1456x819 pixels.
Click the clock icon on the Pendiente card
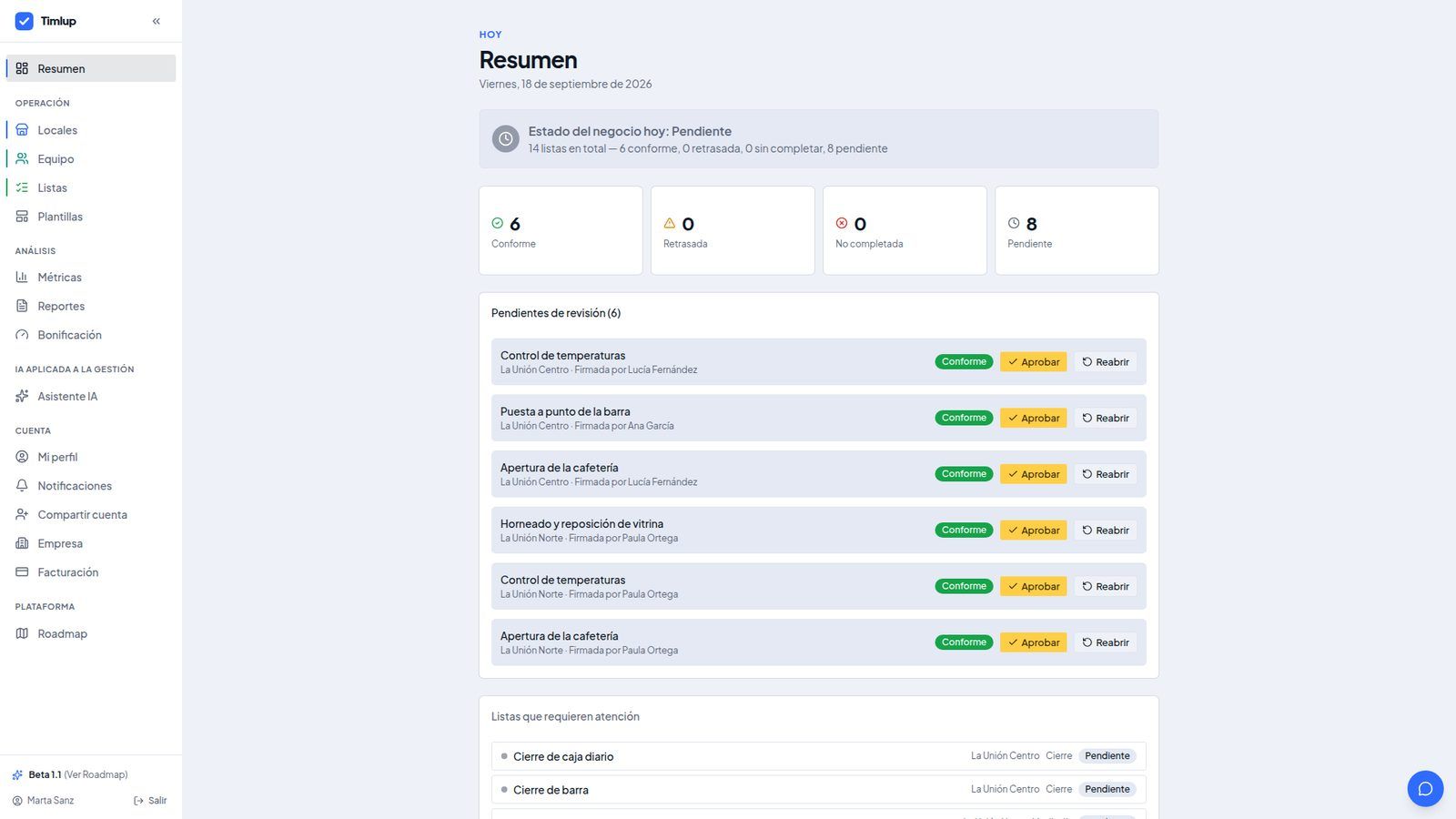click(x=1014, y=223)
